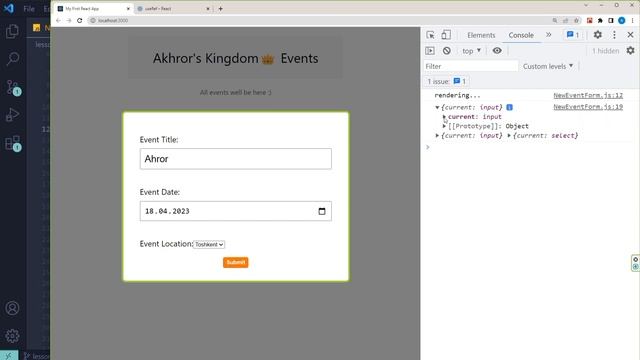This screenshot has width=640, height=360.
Task: Click the orange Submit button
Action: [x=236, y=262]
